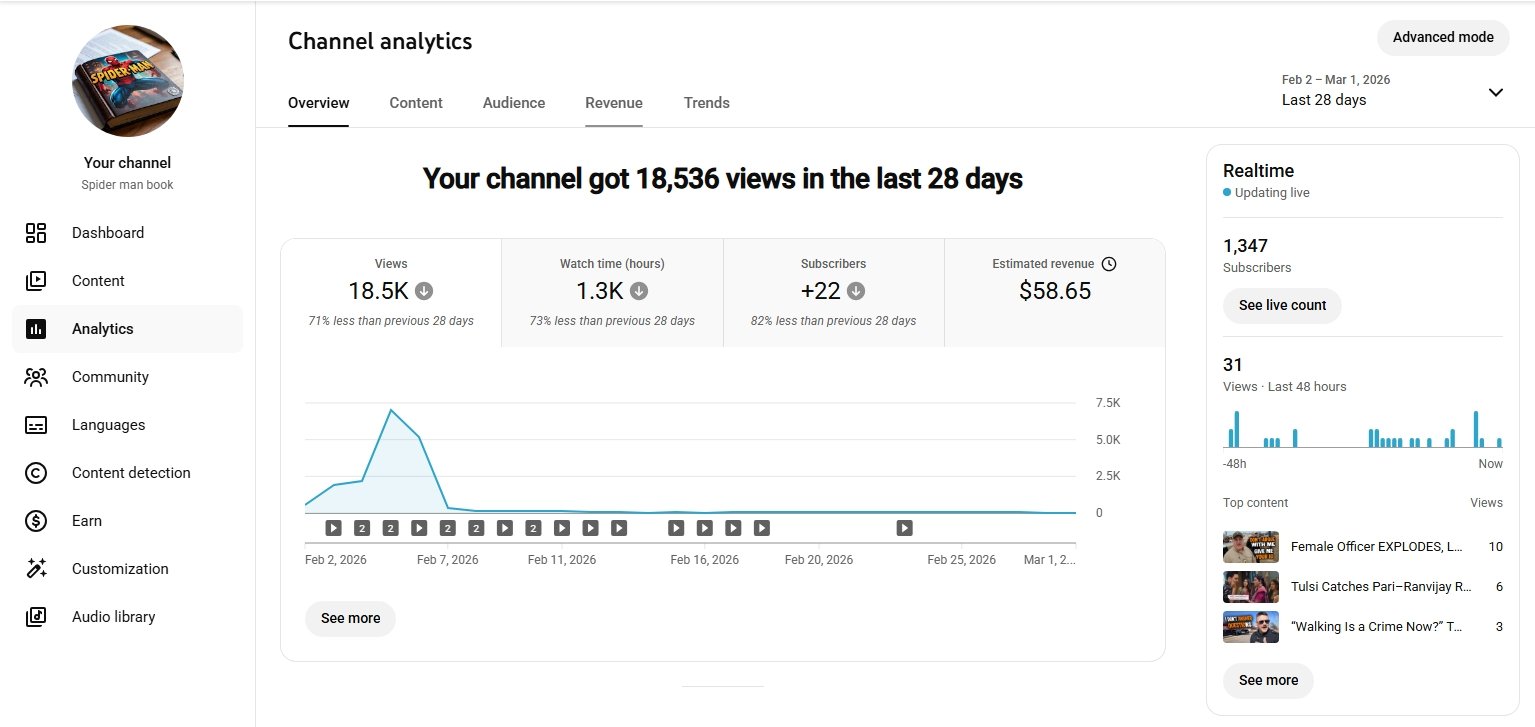Click the Advanced mode button

pos(1442,37)
